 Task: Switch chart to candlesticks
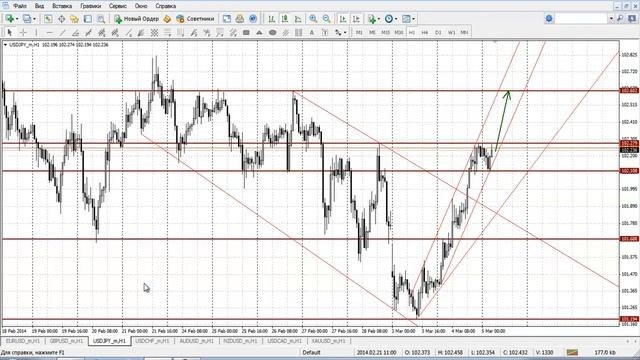[x=285, y=19]
